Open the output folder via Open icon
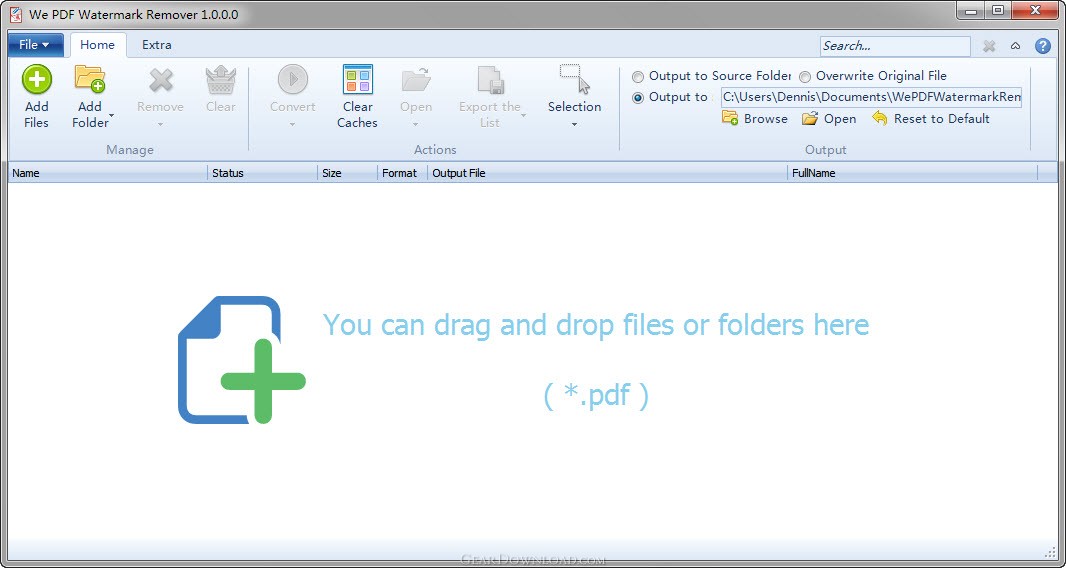1066x568 pixels. point(810,118)
